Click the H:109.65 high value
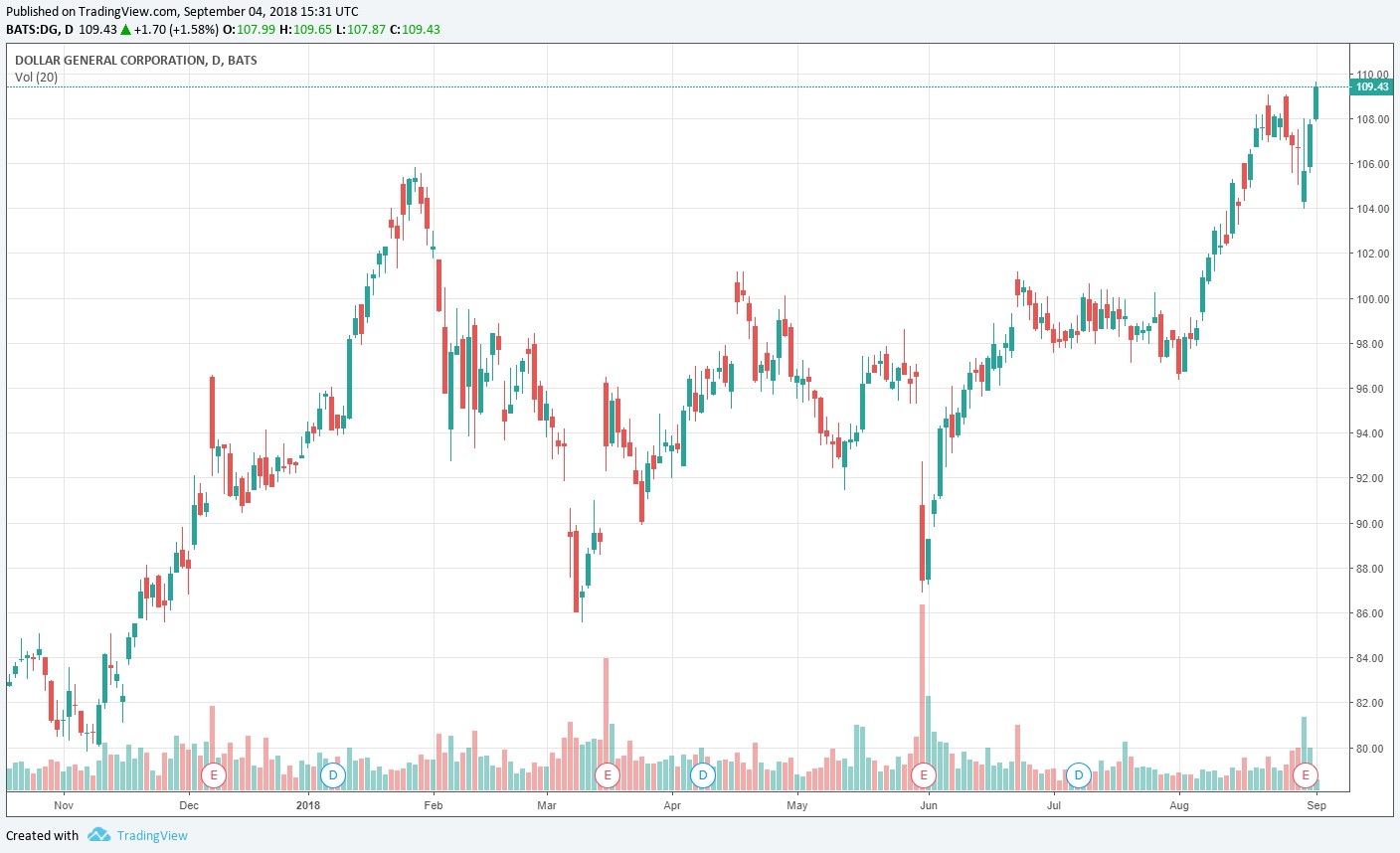Image resolution: width=1400 pixels, height=853 pixels. pos(305,29)
